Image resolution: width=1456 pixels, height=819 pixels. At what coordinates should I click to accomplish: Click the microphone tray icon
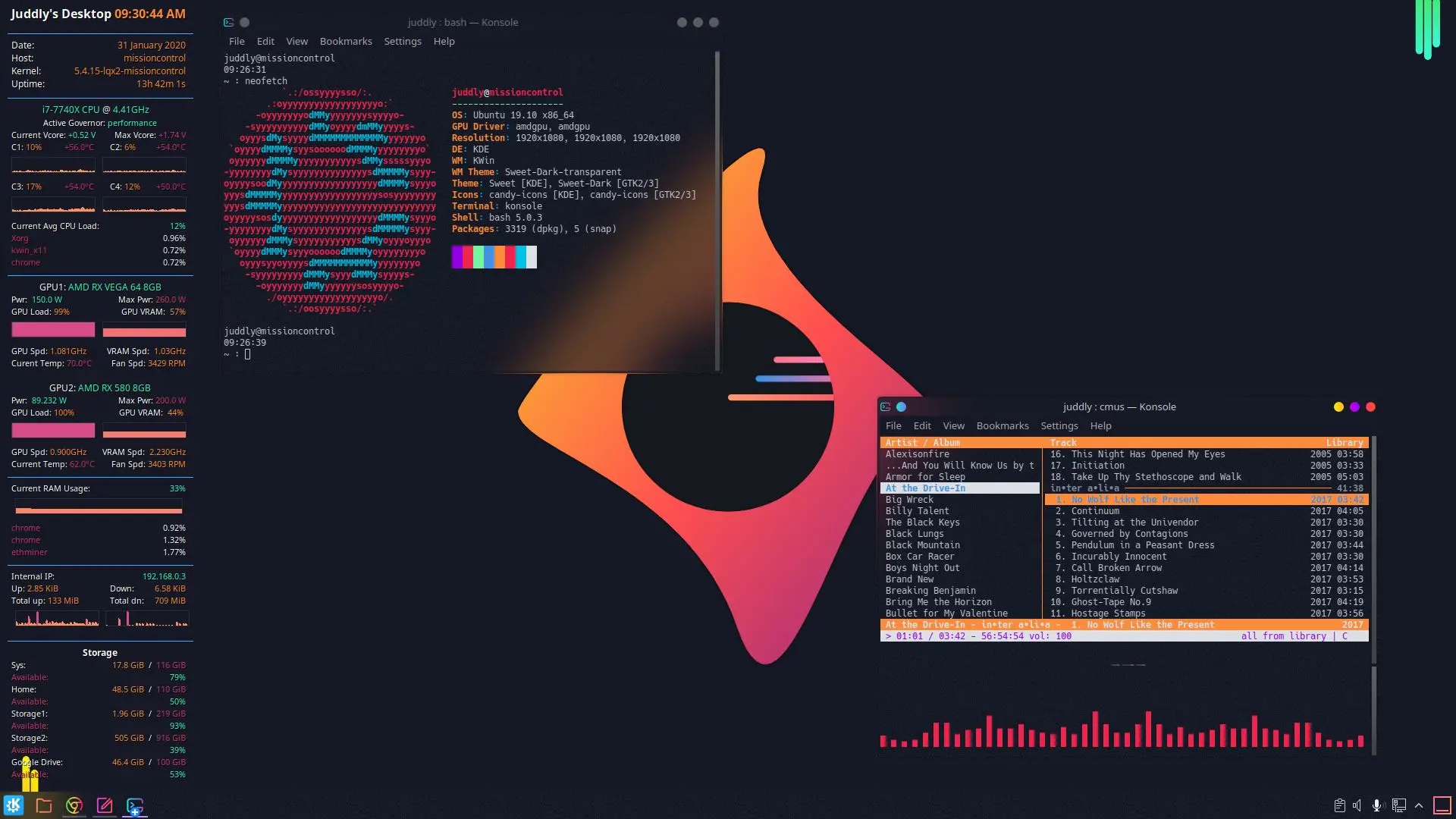pyautogui.click(x=1377, y=805)
